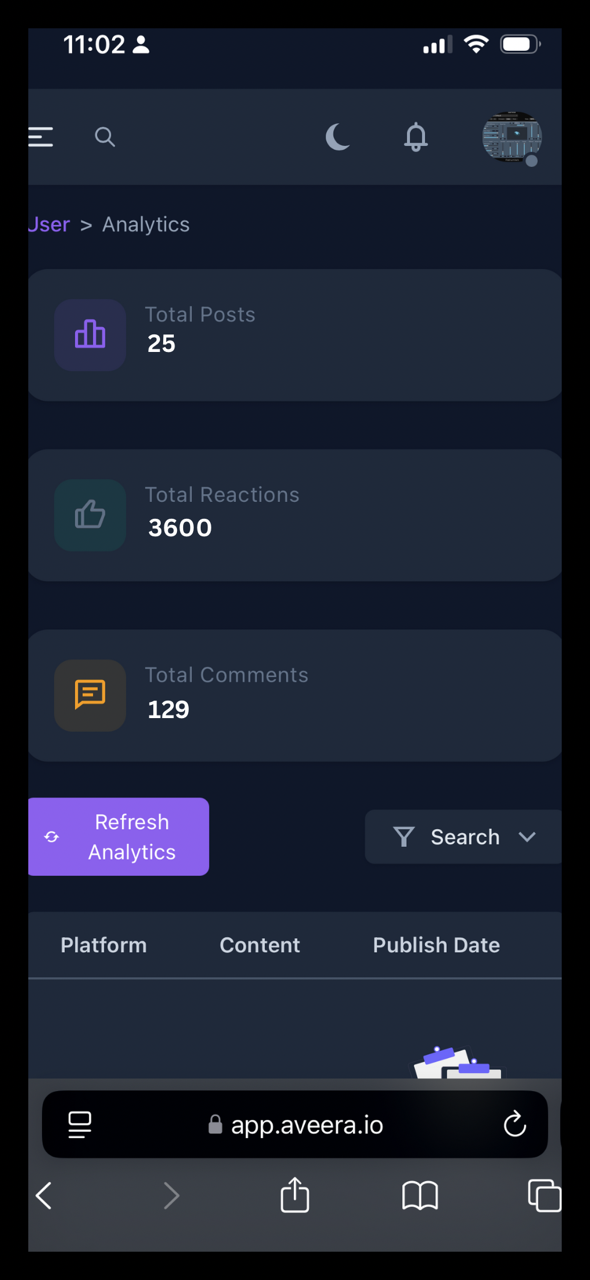The height and width of the screenshot is (1280, 590).
Task: Tap the app.aveera.io address bar
Action: [295, 1124]
